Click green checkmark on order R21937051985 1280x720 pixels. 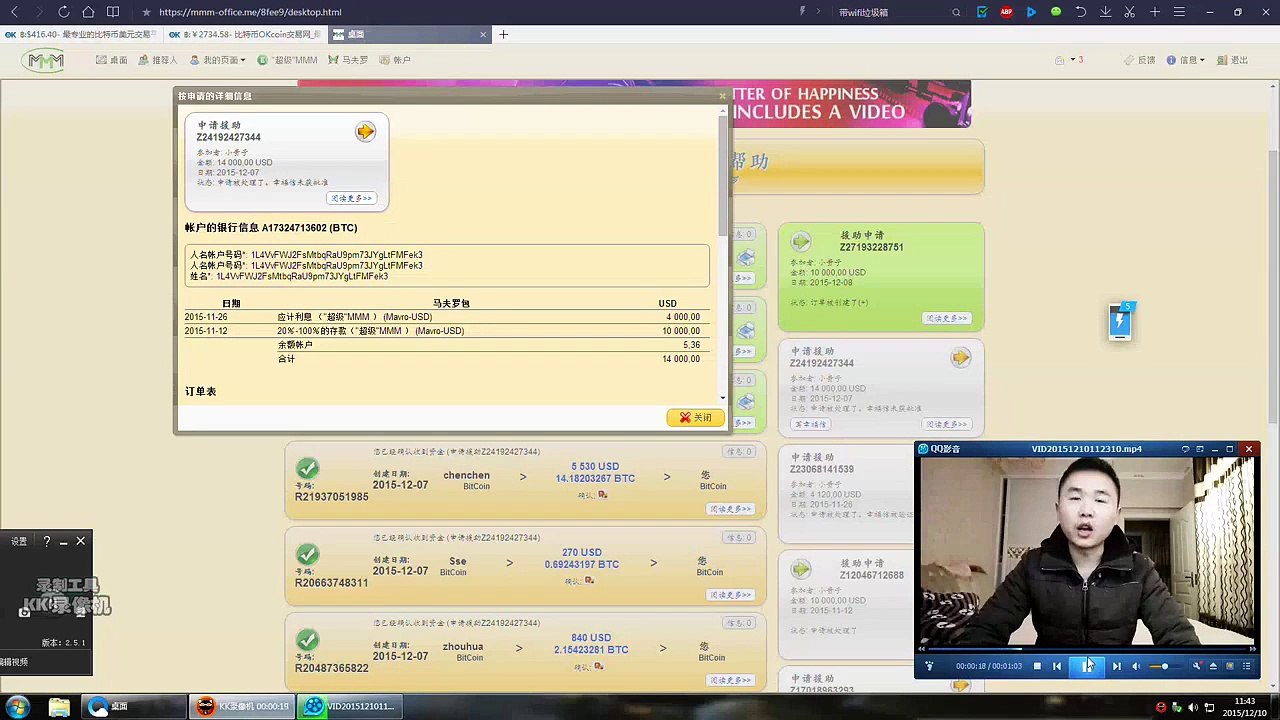pyautogui.click(x=308, y=468)
